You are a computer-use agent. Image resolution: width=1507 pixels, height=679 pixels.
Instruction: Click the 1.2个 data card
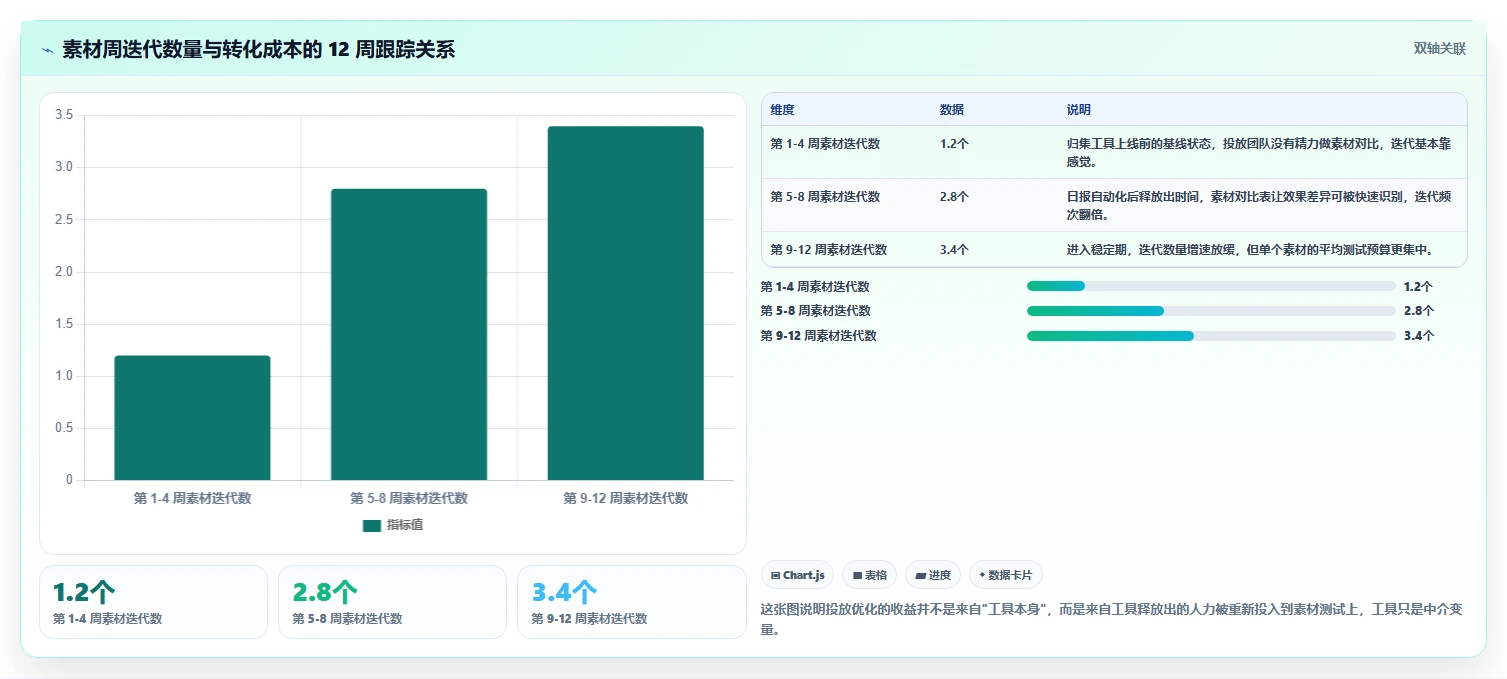click(x=153, y=602)
